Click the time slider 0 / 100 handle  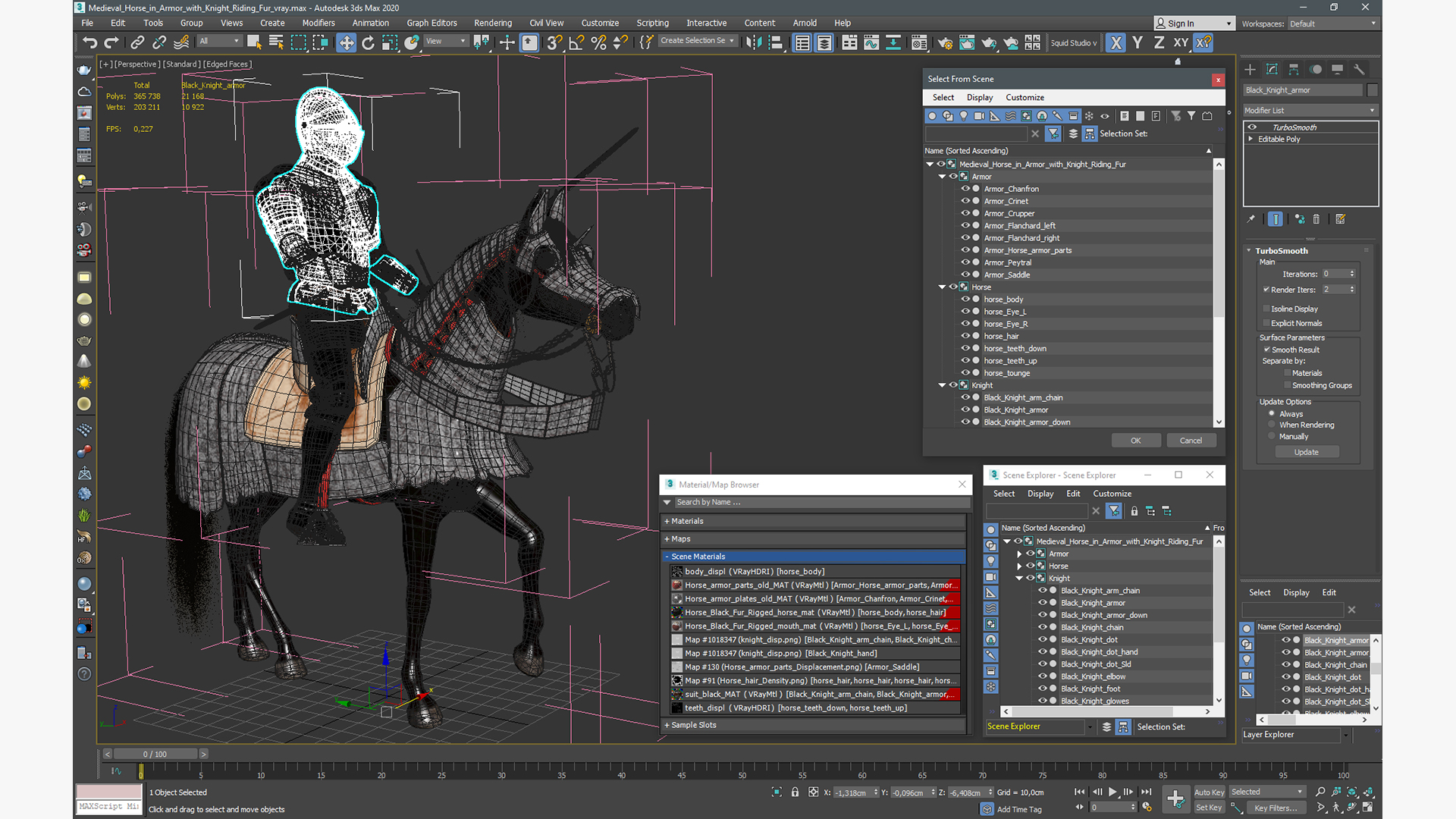(x=155, y=754)
